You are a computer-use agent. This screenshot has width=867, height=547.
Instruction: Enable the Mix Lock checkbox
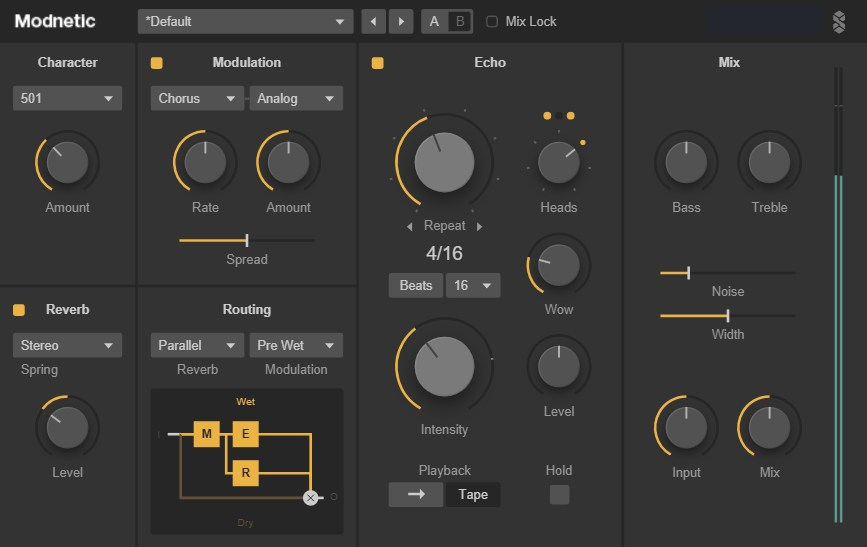491,21
